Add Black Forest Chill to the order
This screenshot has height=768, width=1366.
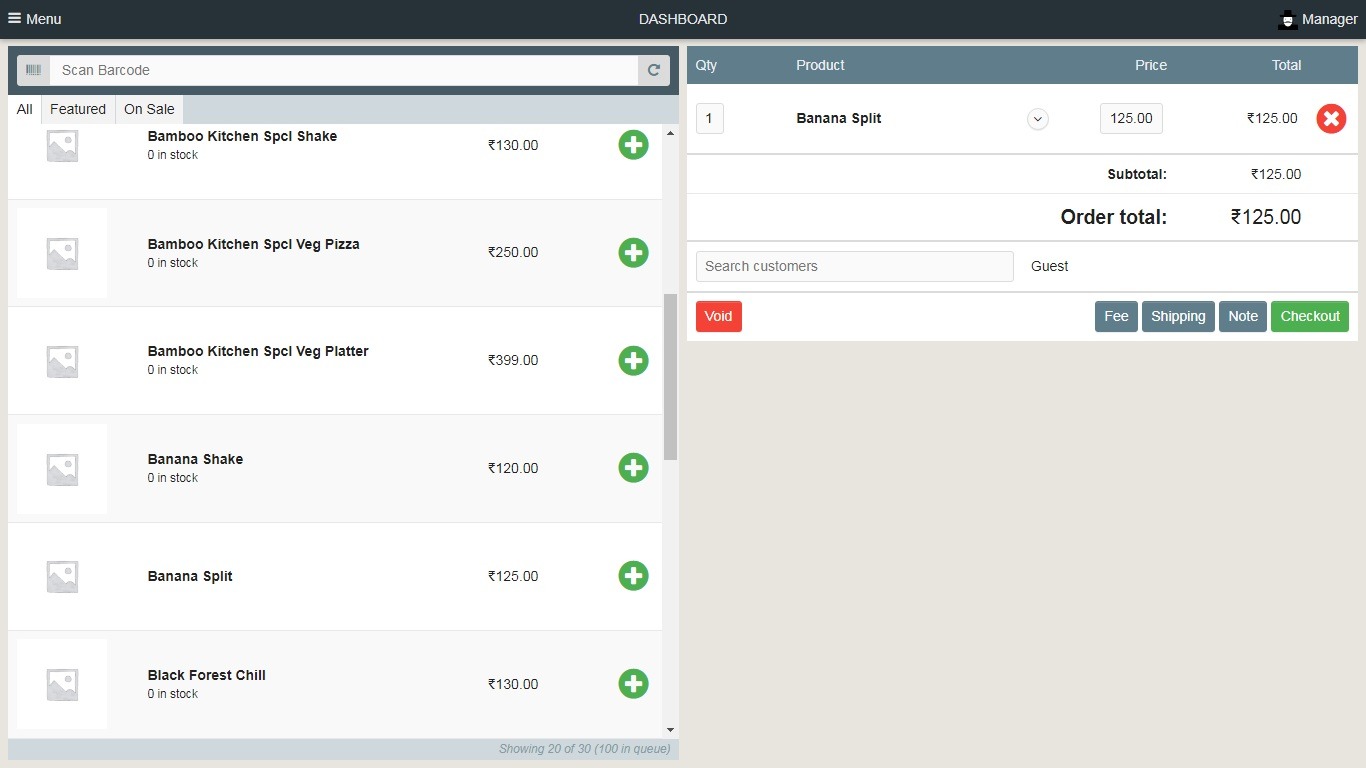pyautogui.click(x=633, y=684)
